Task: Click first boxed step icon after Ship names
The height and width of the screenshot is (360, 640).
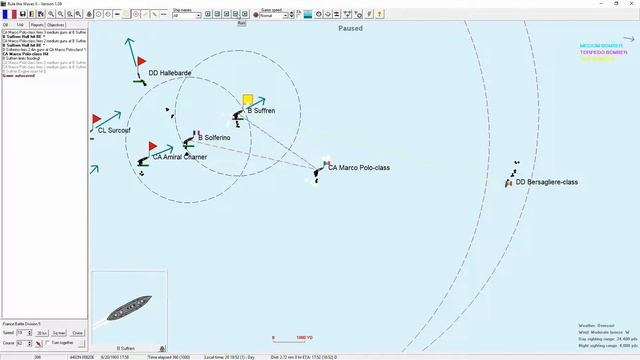Action: pyautogui.click(x=208, y=14)
